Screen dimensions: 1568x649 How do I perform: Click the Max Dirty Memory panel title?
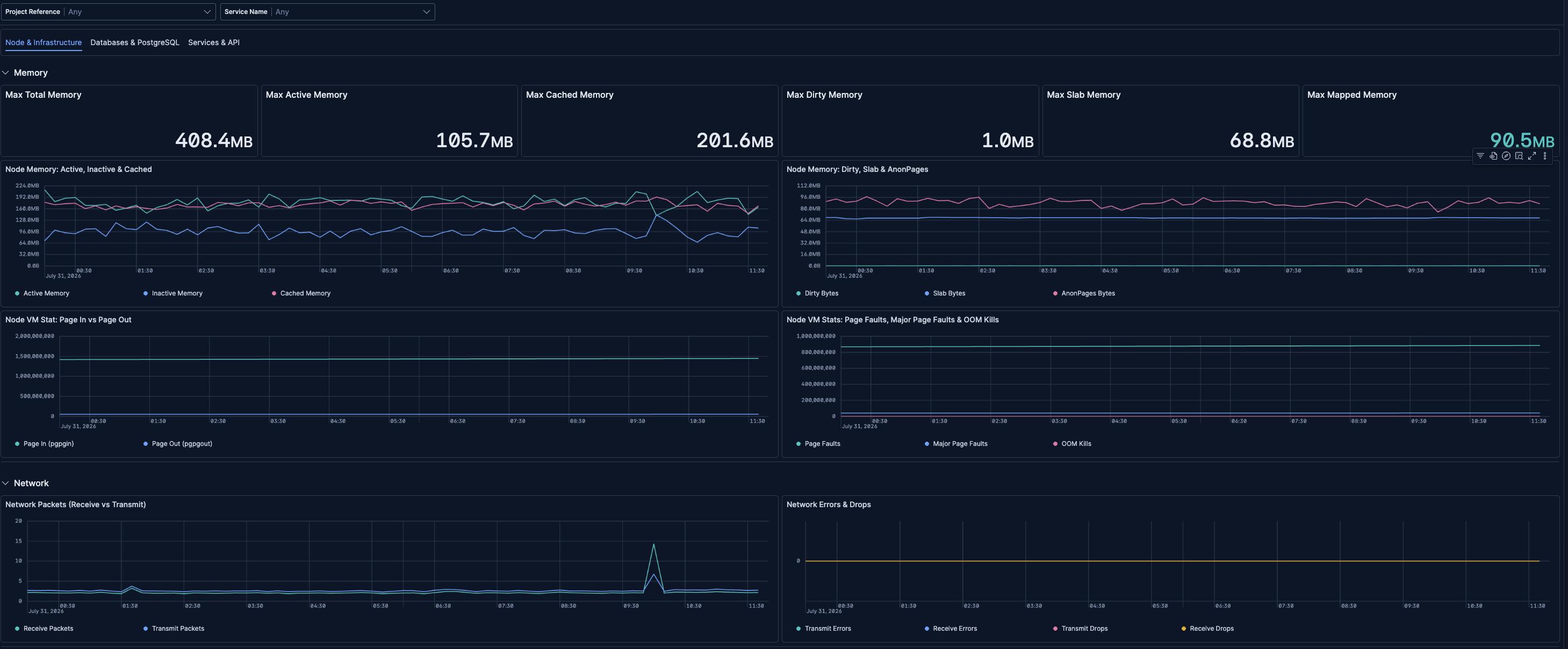pos(824,95)
